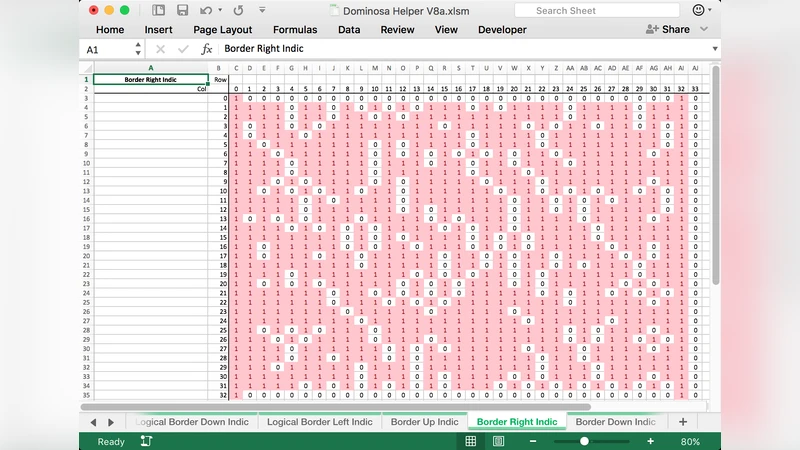This screenshot has width=800, height=450.
Task: Click the zoom slider handle
Action: tap(584, 441)
